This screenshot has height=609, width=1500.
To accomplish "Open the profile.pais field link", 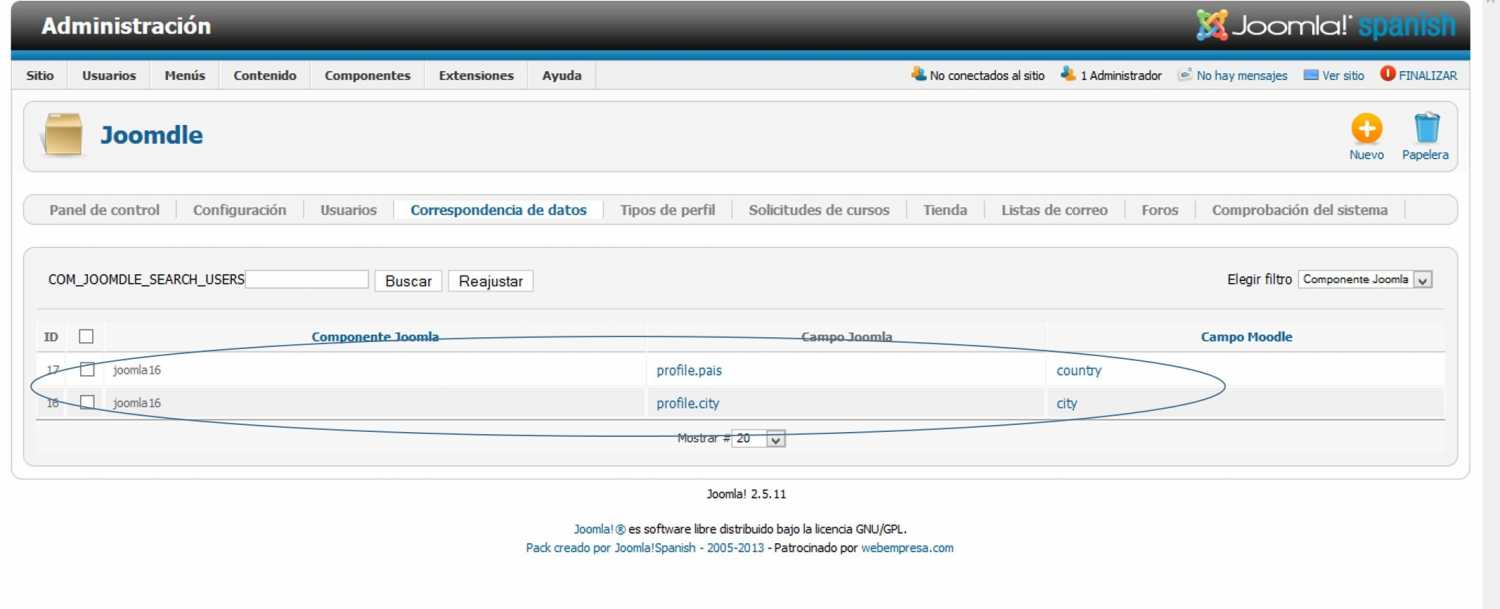I will (x=689, y=370).
